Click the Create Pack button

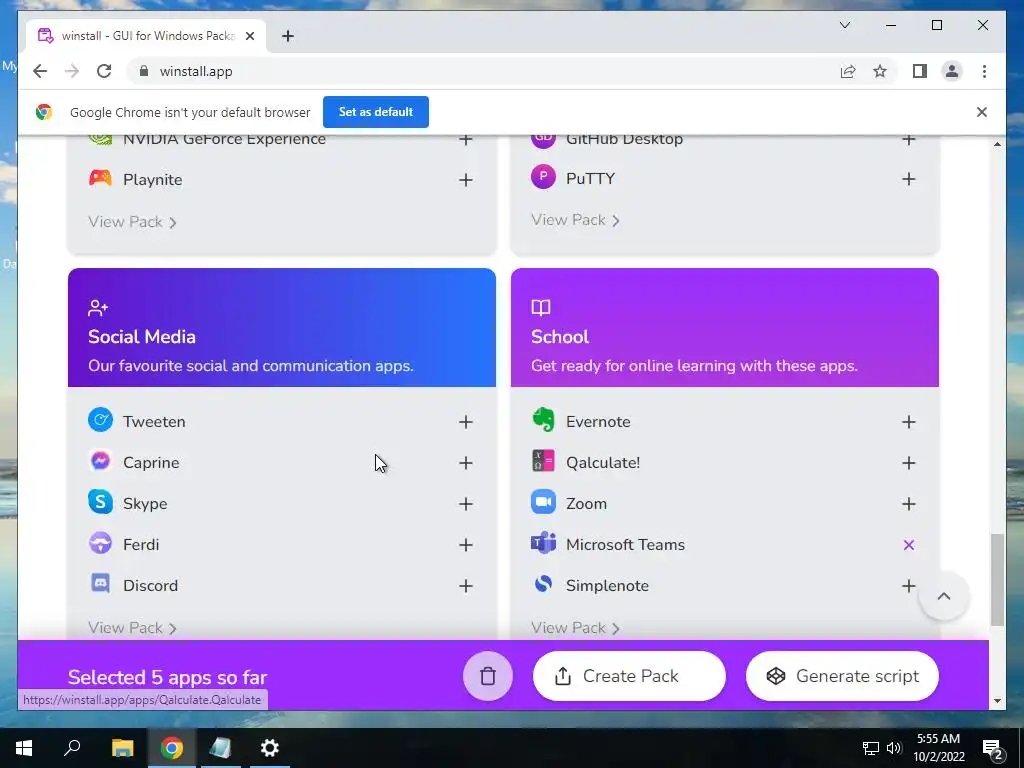(x=629, y=676)
